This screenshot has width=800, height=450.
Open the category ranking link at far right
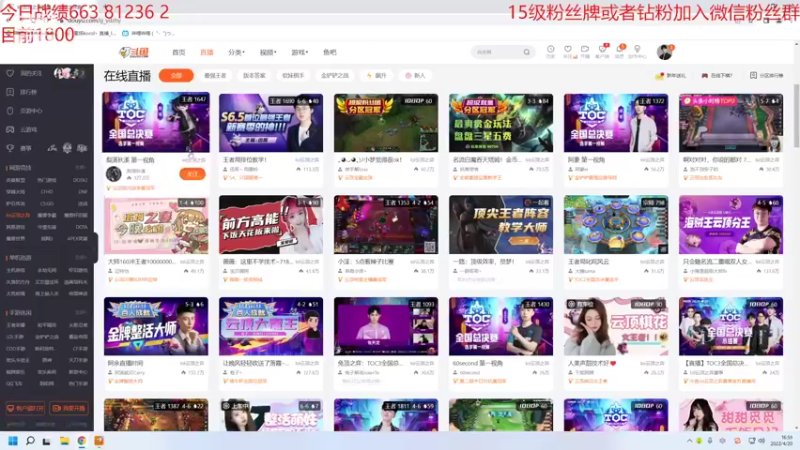(x=766, y=76)
